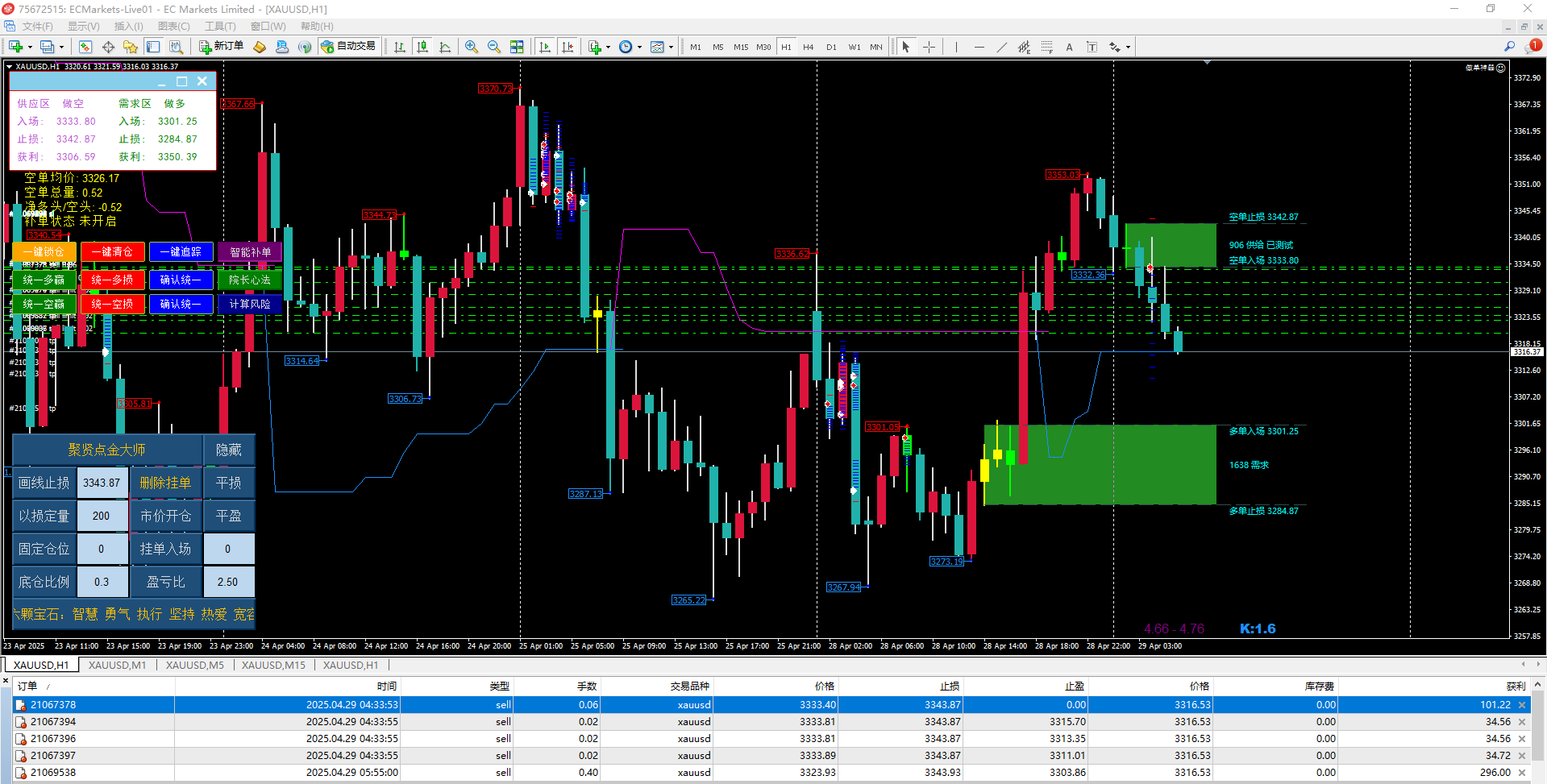Image resolution: width=1547 pixels, height=784 pixels.
Task: Click the 一键清仓 red button
Action: tap(112, 252)
